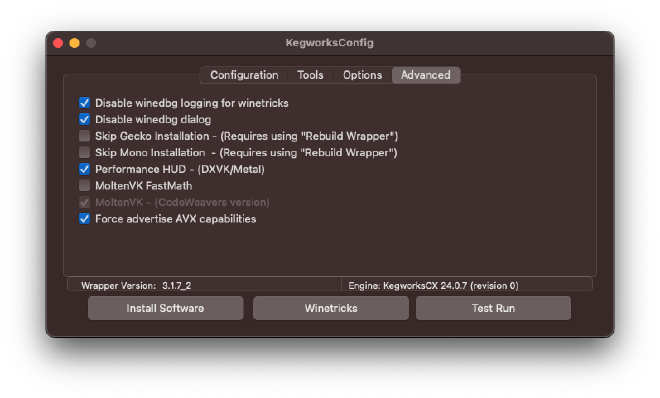Select the Advanced tab
This screenshot has height=398, width=660.
point(426,75)
